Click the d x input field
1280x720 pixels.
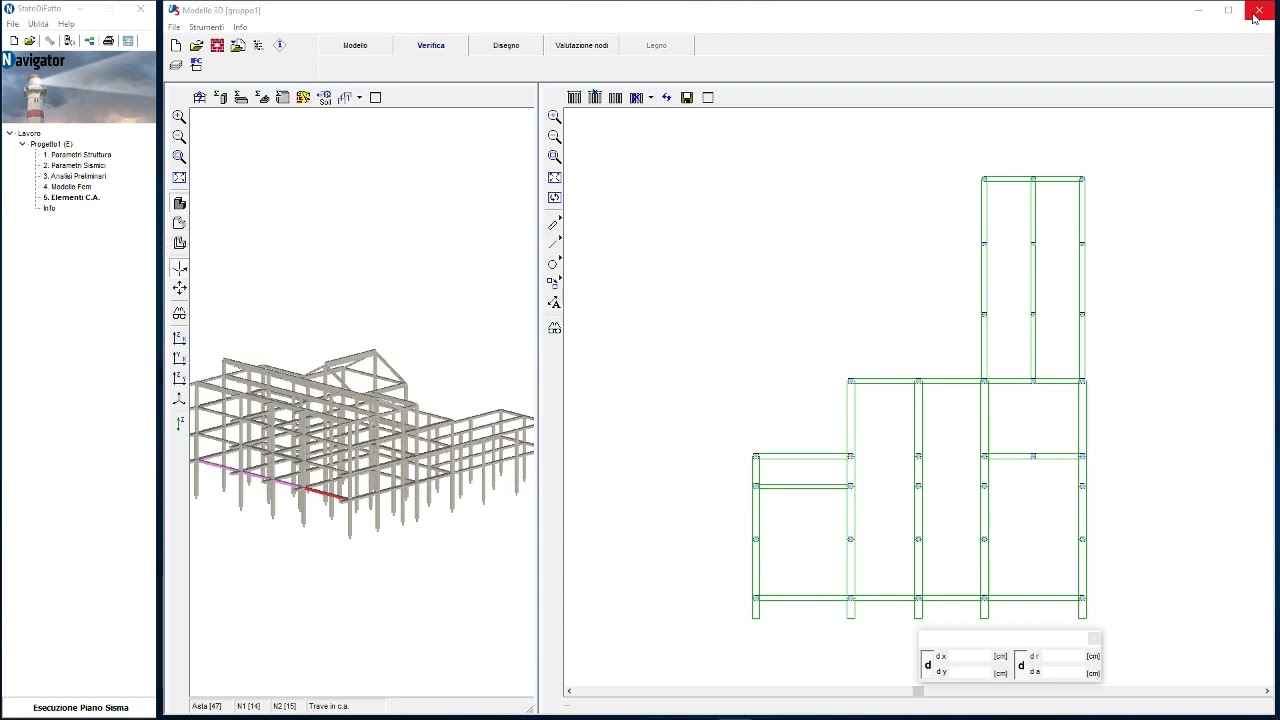pos(969,656)
